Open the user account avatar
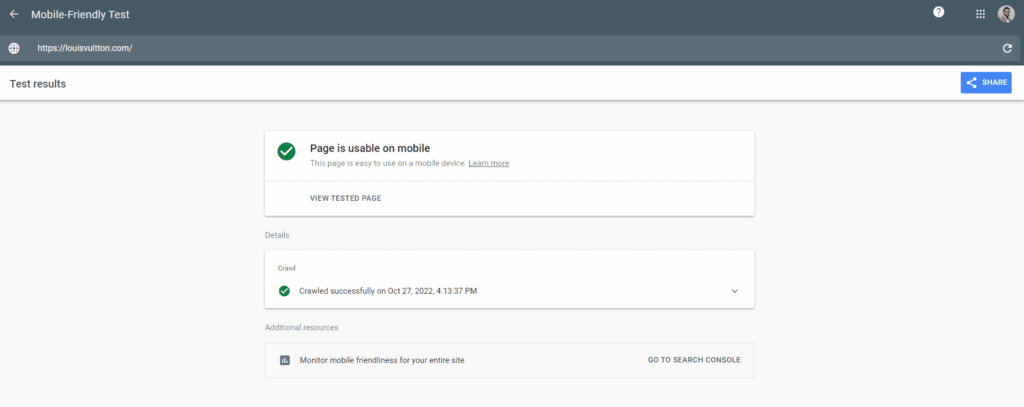This screenshot has width=1024, height=407. (x=1006, y=14)
